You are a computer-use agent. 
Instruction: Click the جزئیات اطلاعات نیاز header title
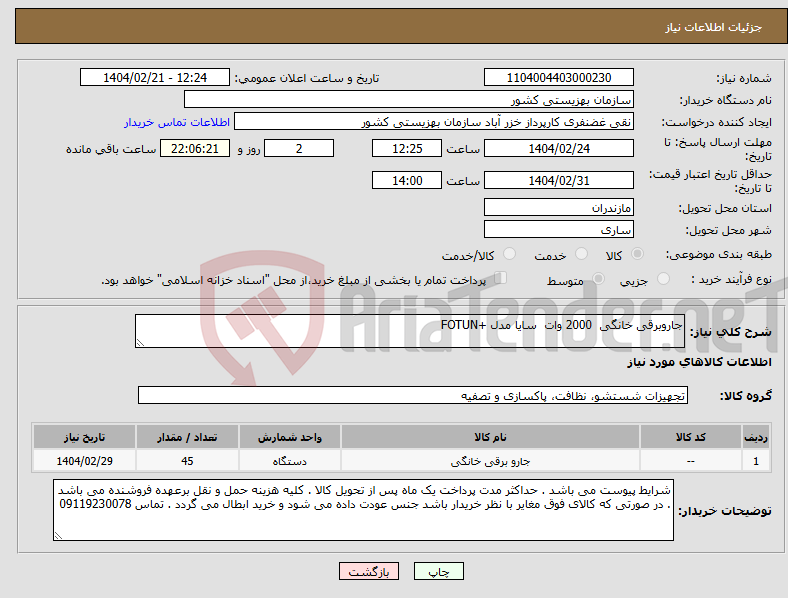714,27
